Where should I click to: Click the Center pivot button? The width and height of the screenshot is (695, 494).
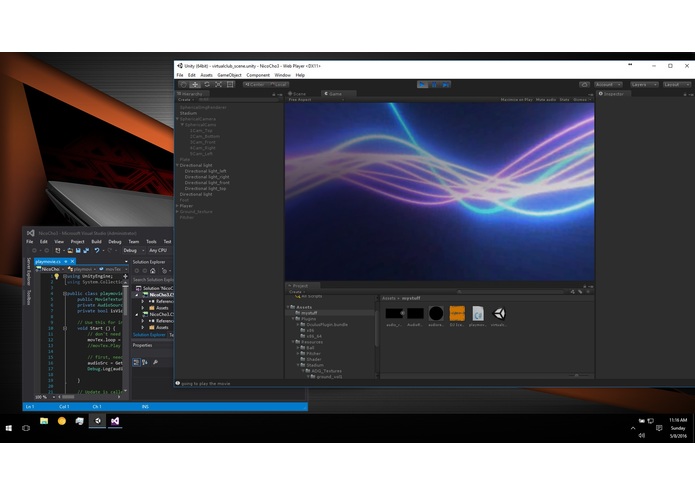tap(255, 84)
